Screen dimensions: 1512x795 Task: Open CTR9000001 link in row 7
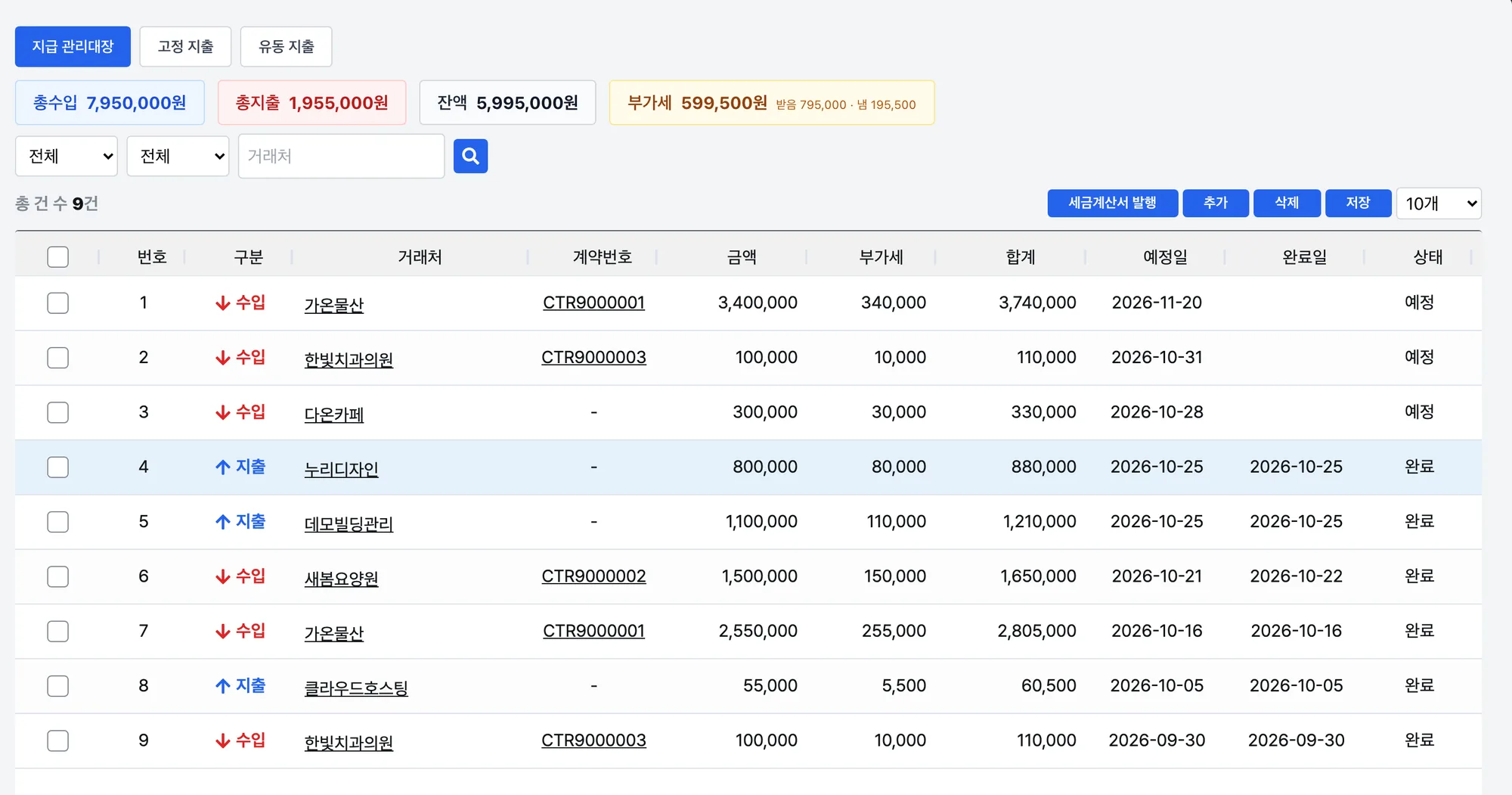pyautogui.click(x=593, y=631)
